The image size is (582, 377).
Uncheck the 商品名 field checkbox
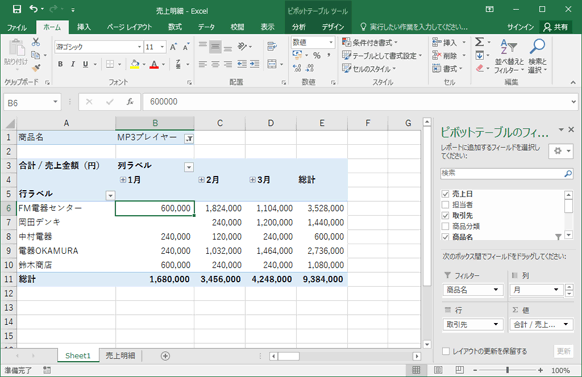pos(445,237)
